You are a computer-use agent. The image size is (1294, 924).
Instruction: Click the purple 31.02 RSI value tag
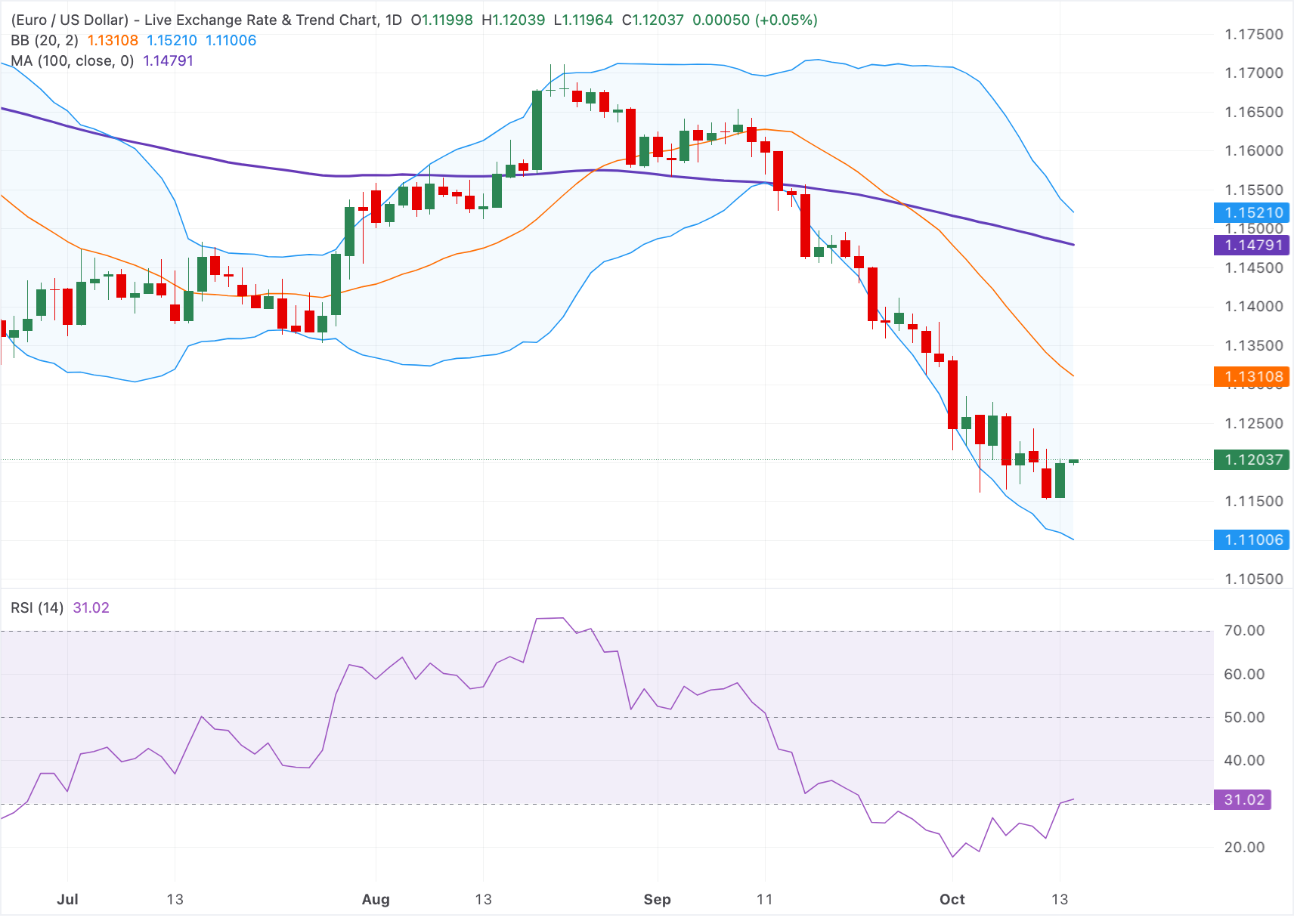1243,800
